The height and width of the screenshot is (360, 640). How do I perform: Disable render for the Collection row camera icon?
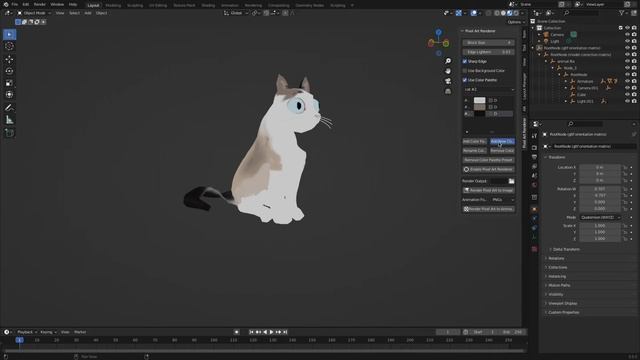click(x=634, y=28)
